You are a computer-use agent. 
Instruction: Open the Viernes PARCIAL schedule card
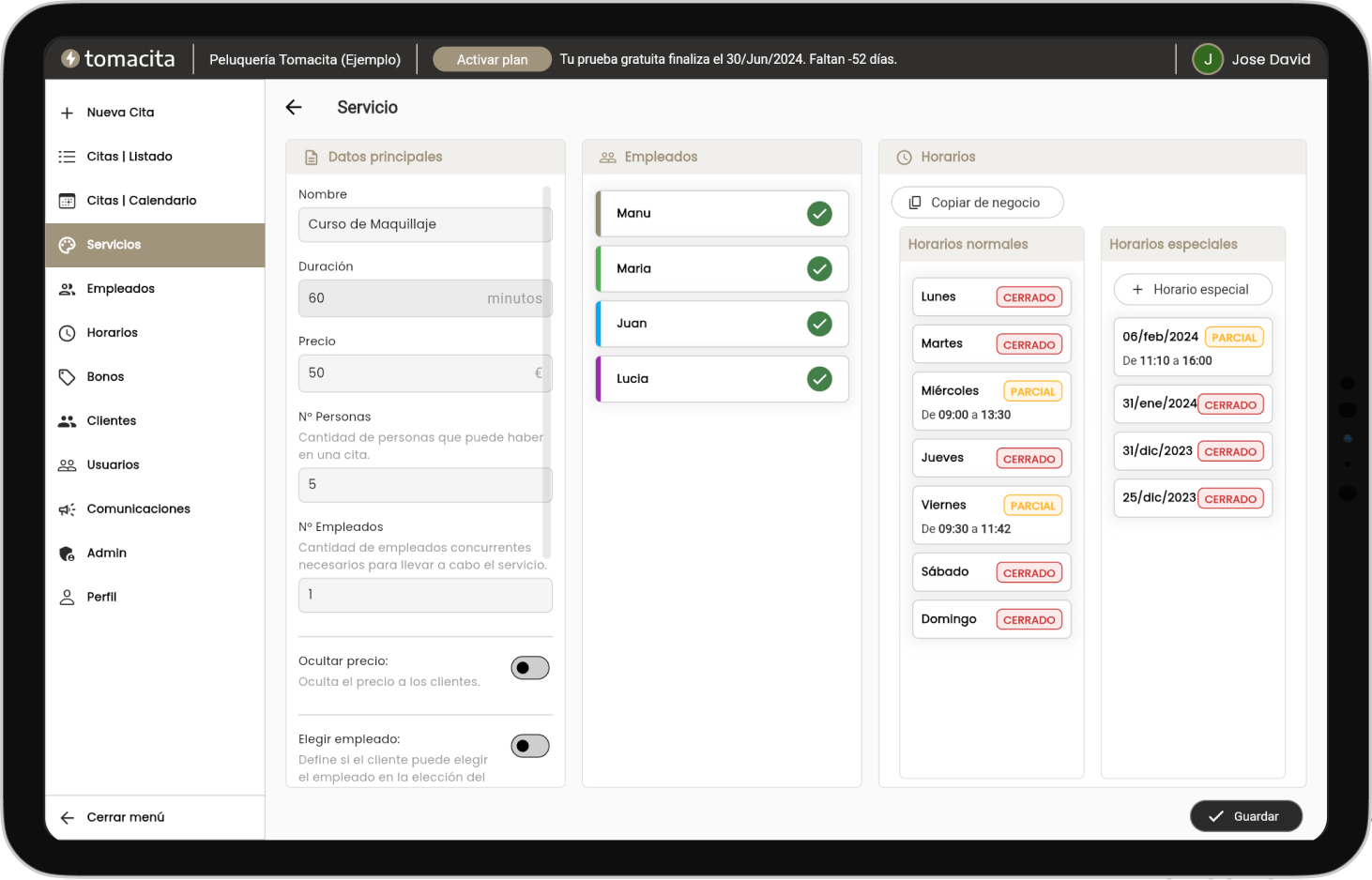[x=991, y=515]
